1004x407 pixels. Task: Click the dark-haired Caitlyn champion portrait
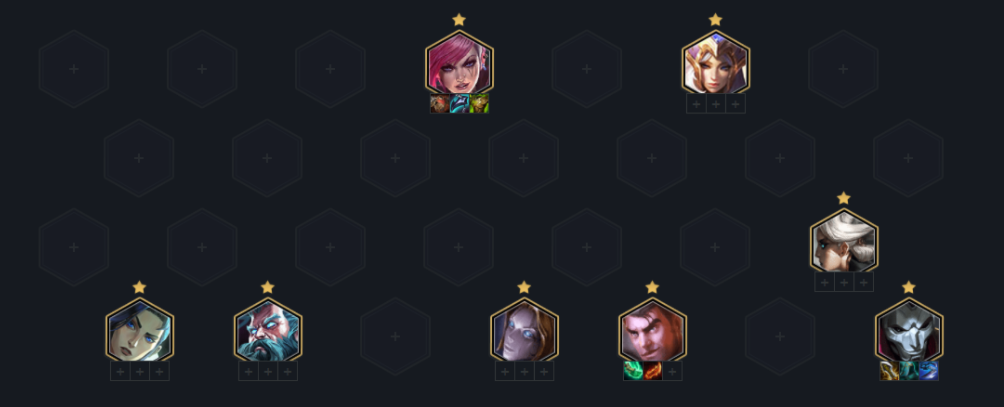[140, 332]
